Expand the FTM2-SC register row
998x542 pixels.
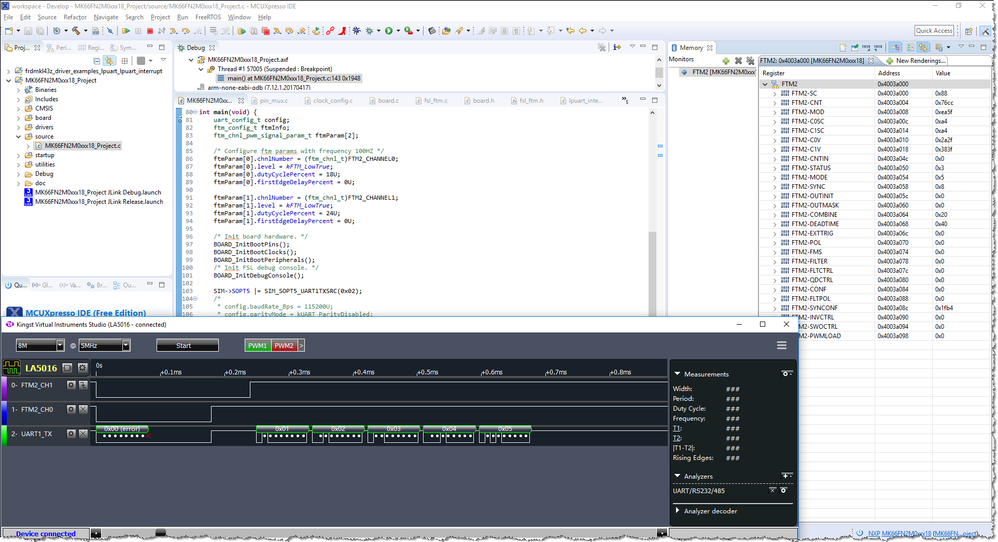coord(774,93)
